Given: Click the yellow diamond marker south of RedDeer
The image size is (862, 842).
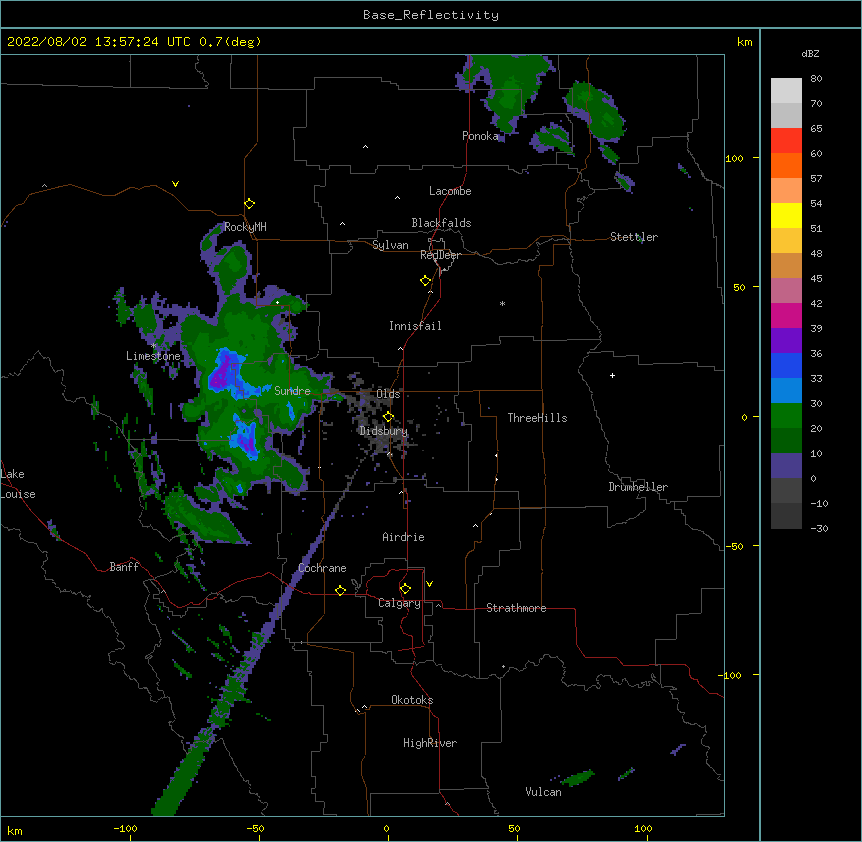Looking at the screenshot, I should [x=426, y=281].
